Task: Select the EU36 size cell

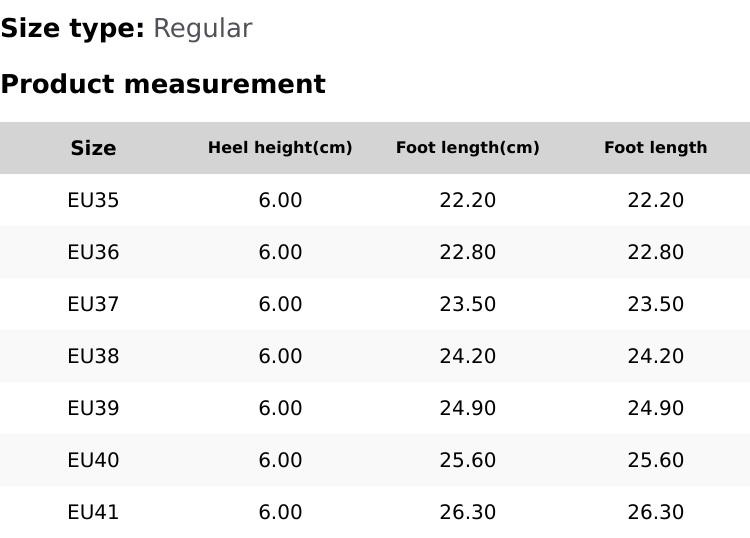Action: [x=93, y=252]
